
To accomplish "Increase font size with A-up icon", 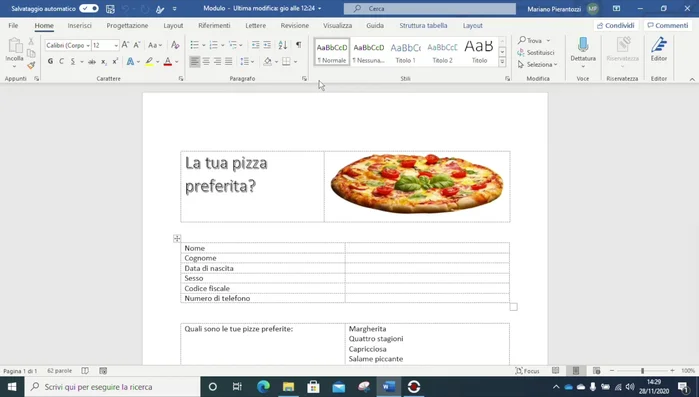I will point(125,45).
